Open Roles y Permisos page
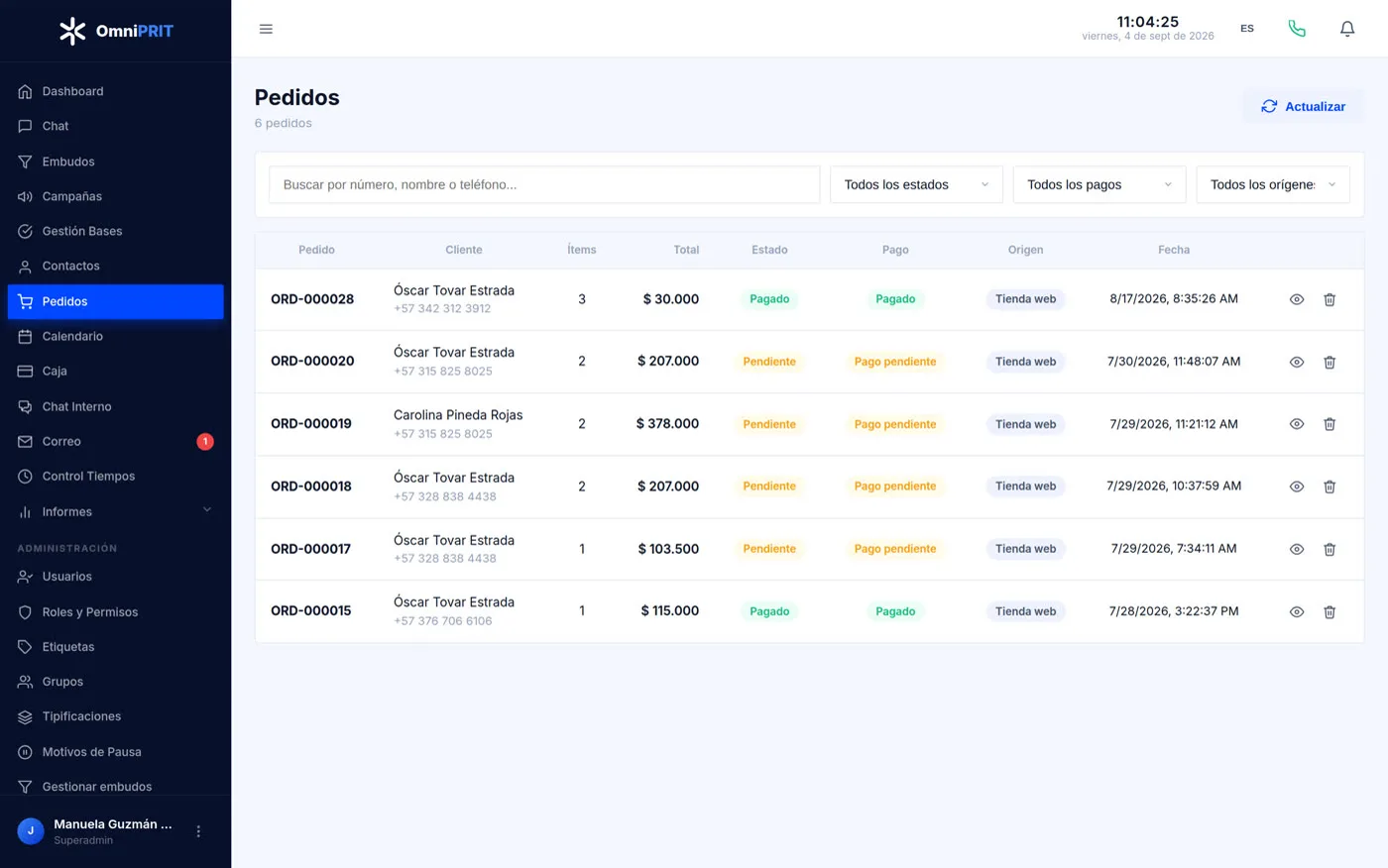 [x=115, y=611]
